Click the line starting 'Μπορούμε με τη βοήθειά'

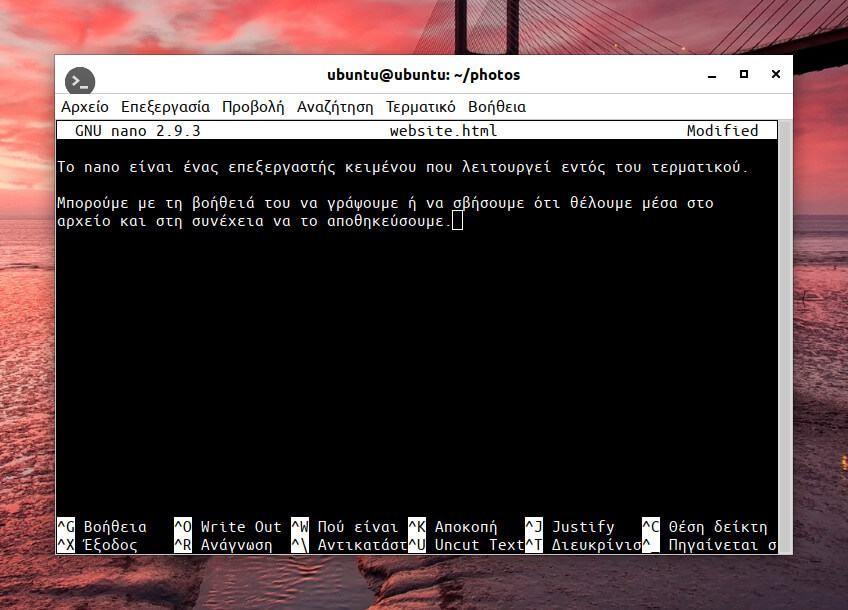coord(385,203)
